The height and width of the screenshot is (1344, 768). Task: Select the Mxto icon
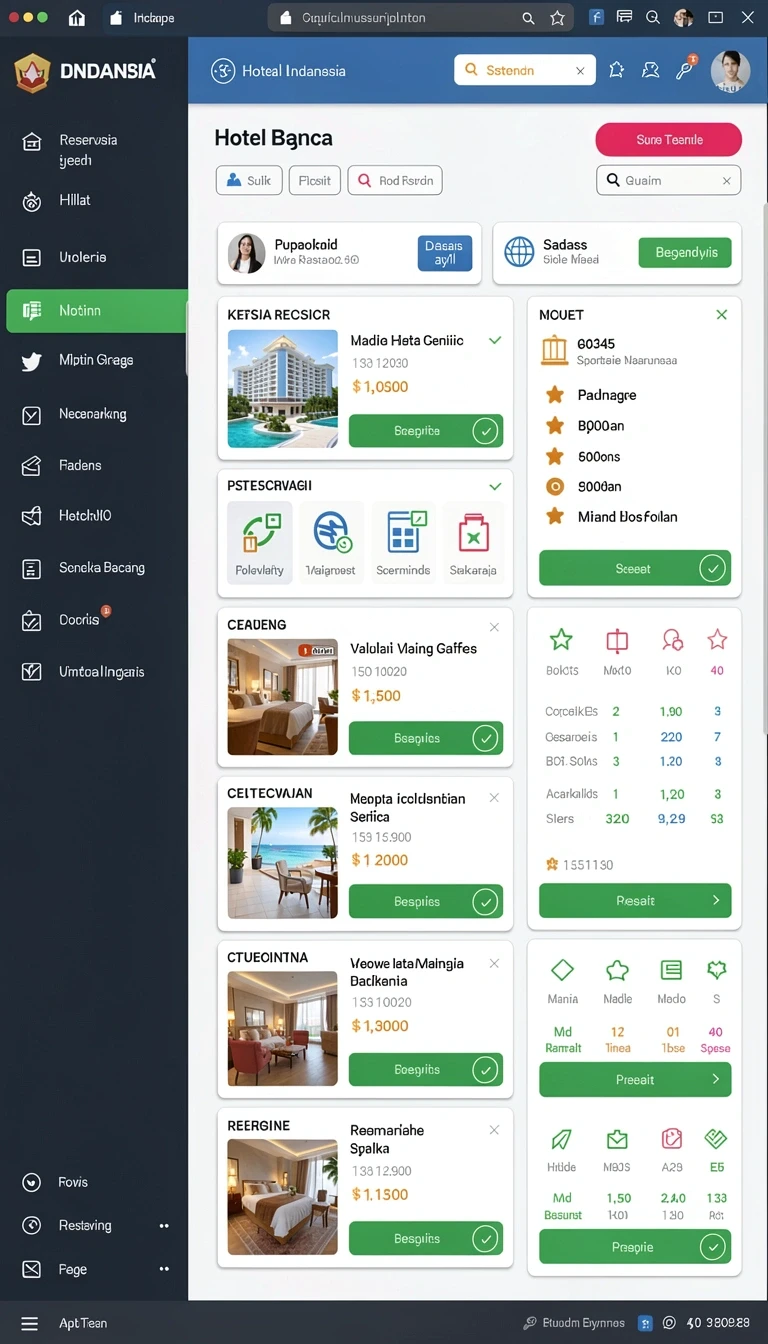tap(617, 640)
